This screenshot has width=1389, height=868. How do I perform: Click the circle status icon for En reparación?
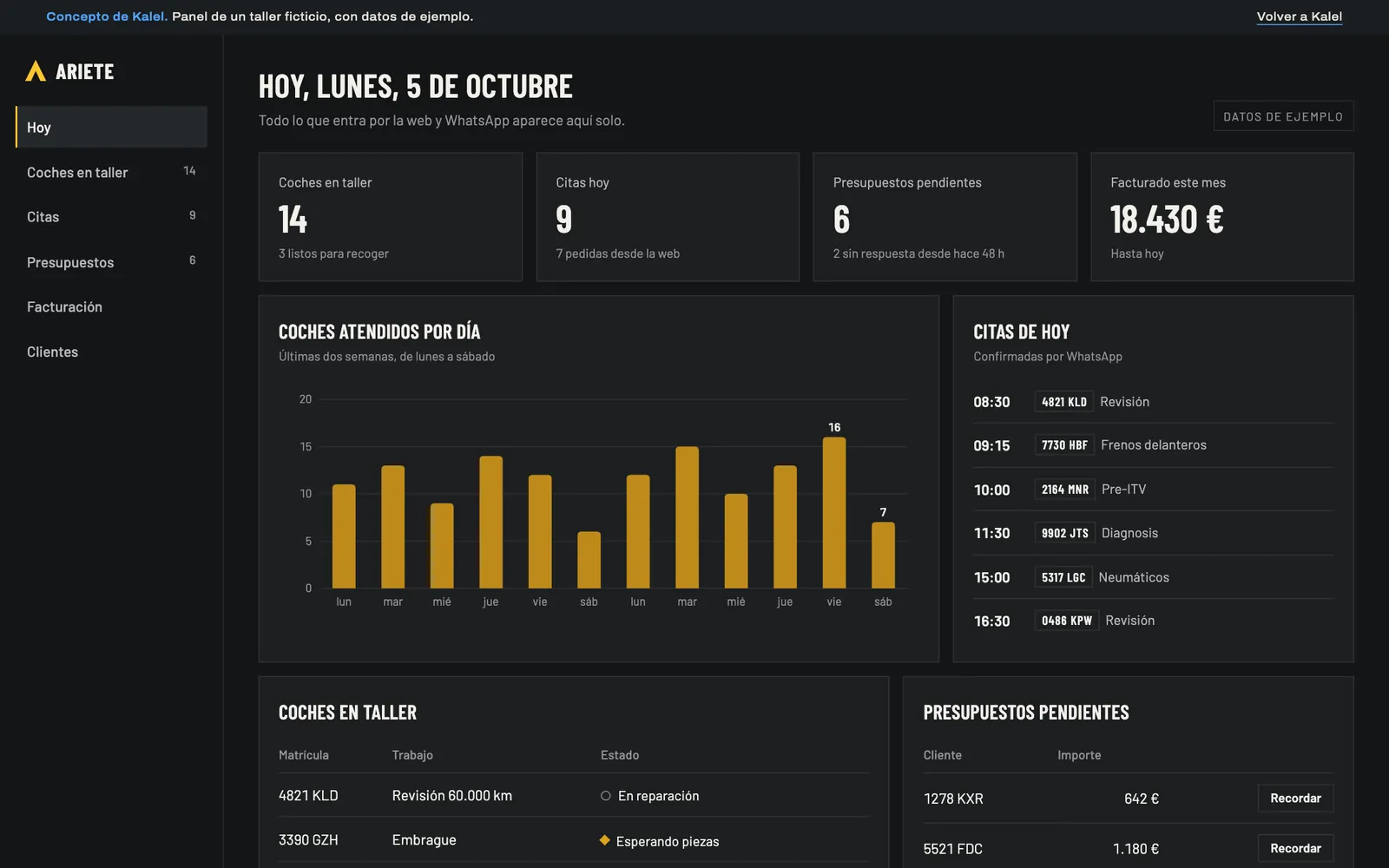[605, 796]
